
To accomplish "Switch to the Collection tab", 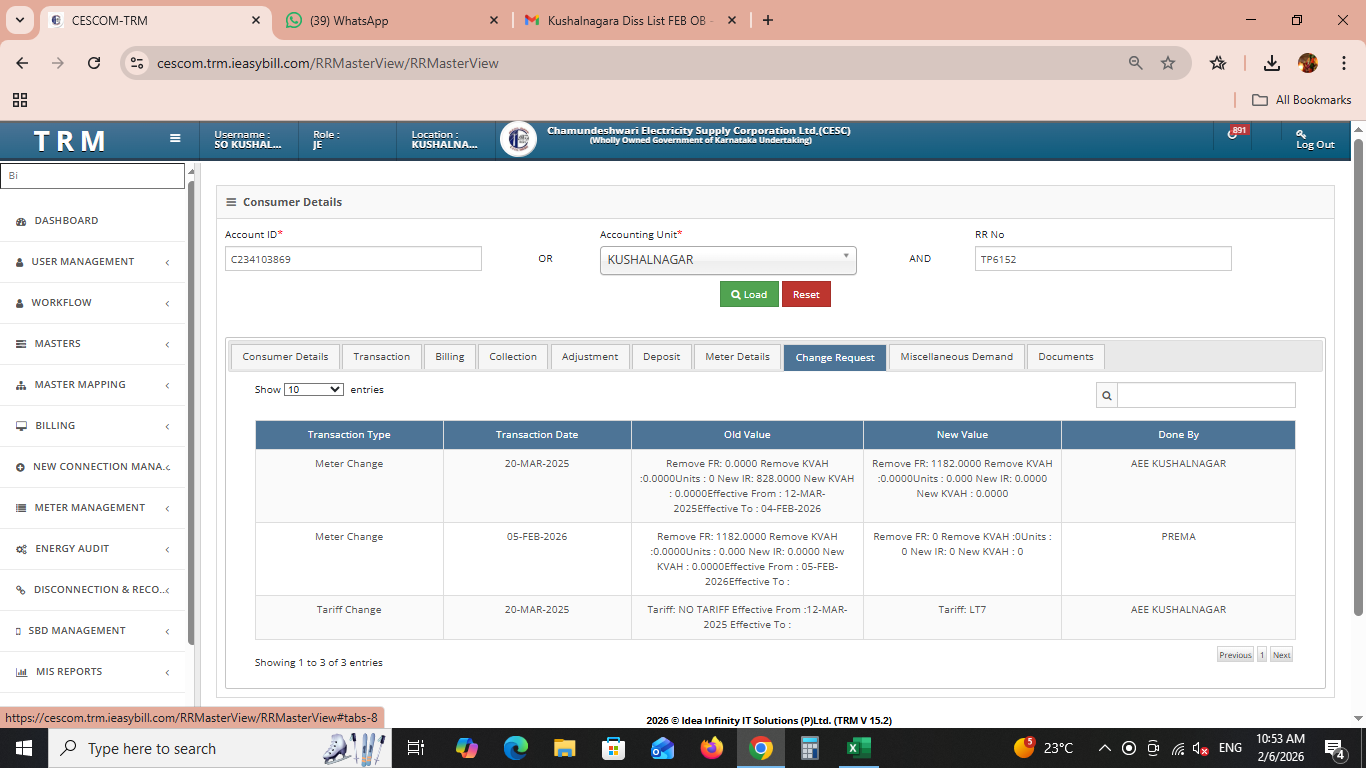I will (513, 357).
